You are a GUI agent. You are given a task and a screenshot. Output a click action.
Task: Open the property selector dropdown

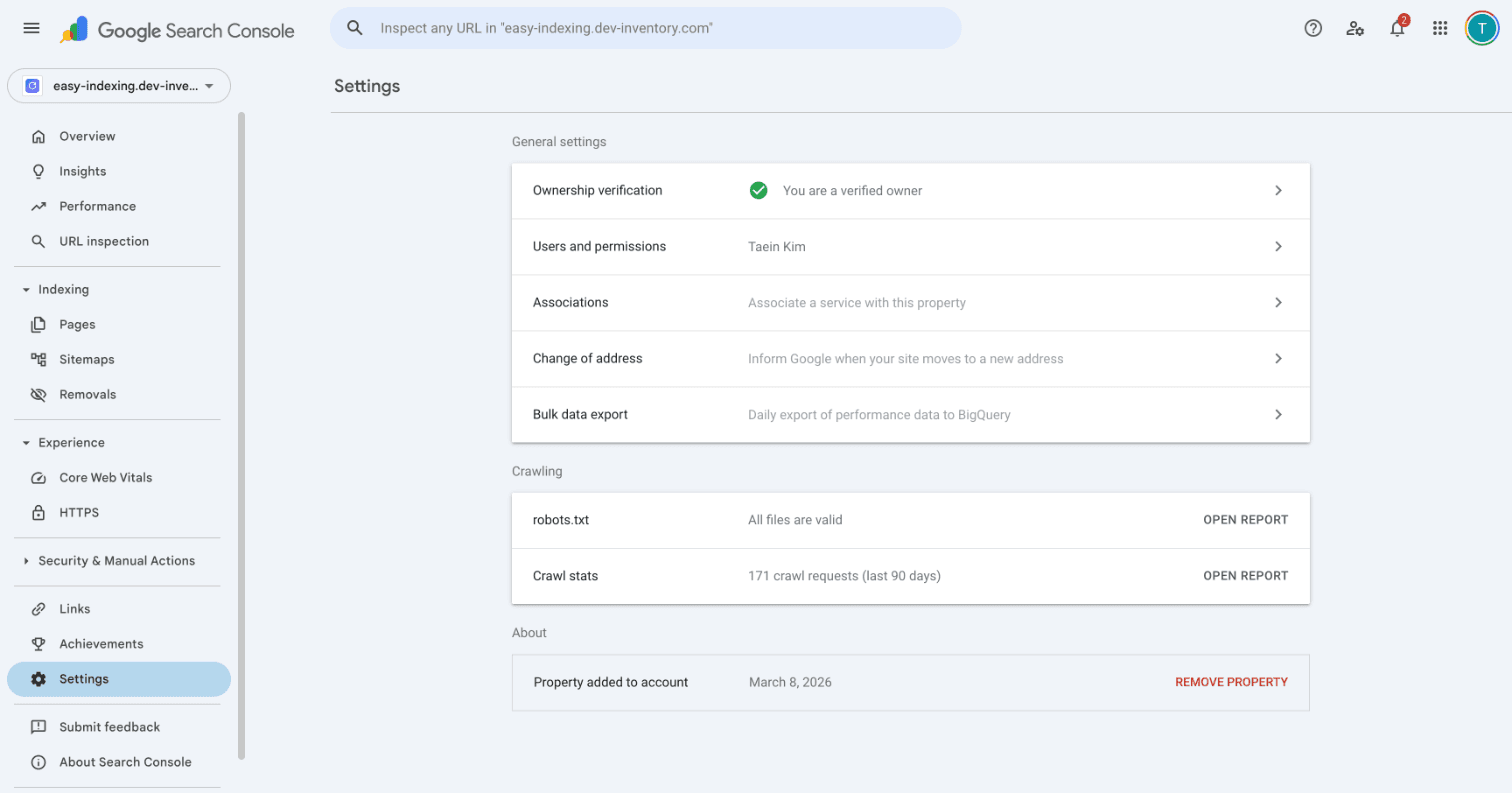point(119,86)
